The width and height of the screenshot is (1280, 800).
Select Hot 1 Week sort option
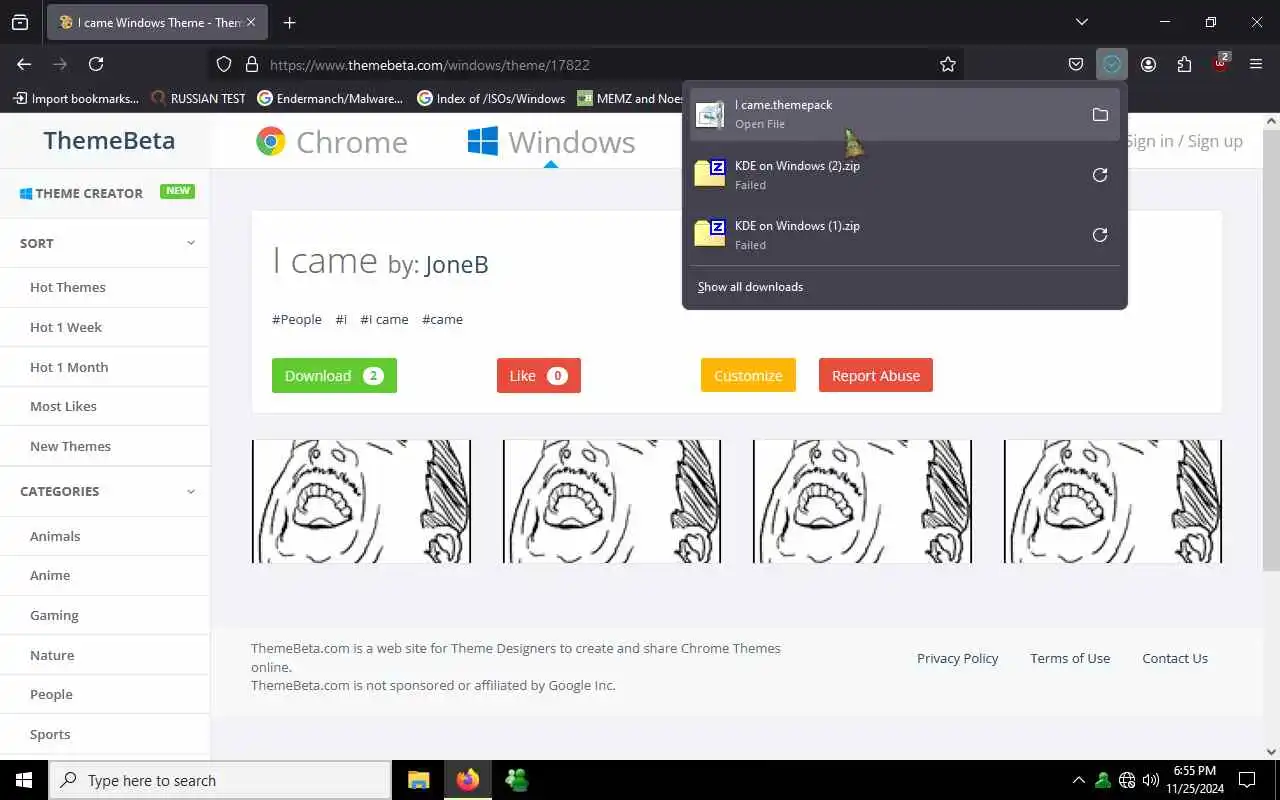(66, 327)
